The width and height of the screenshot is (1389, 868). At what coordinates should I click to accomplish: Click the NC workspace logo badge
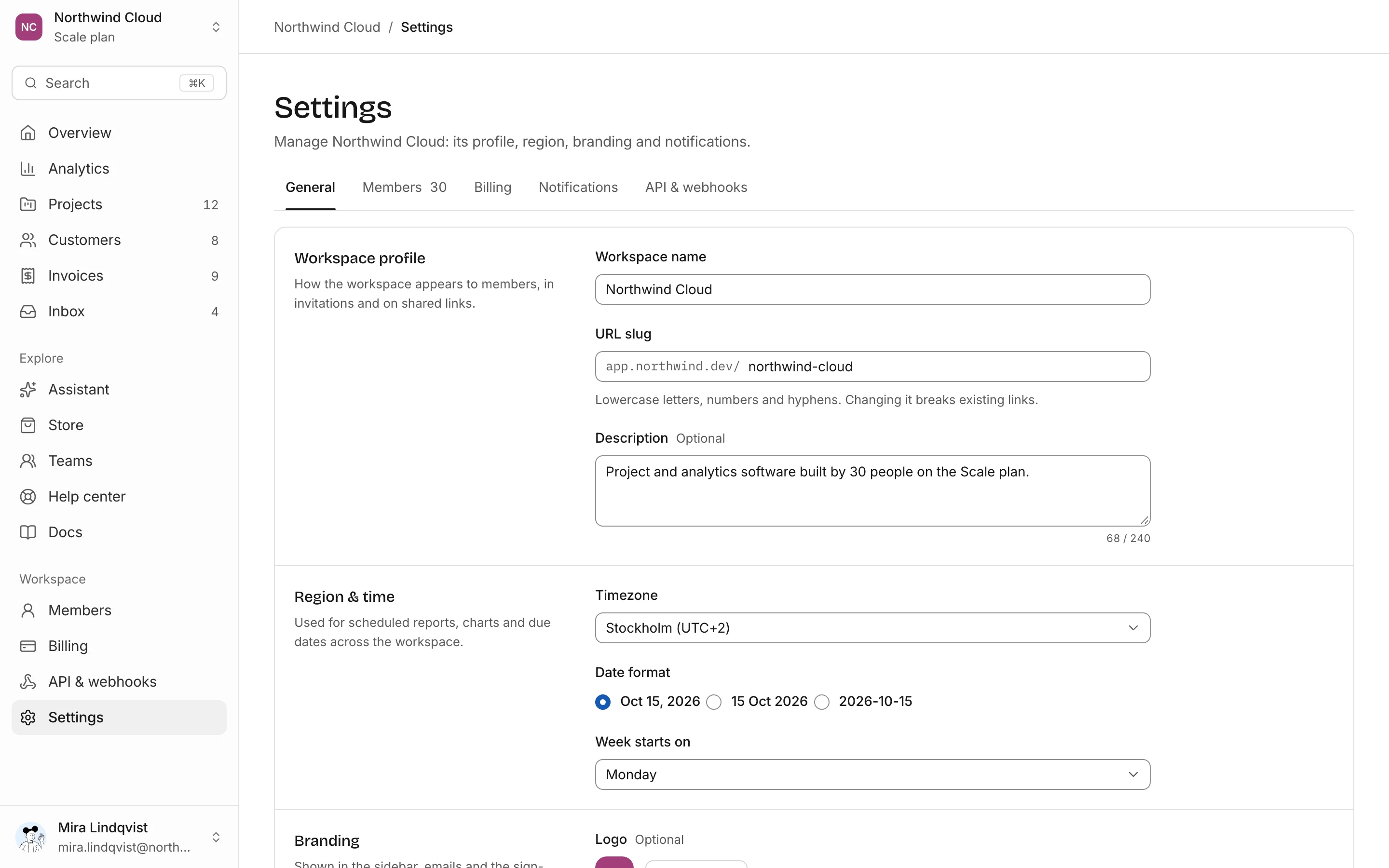(x=29, y=27)
